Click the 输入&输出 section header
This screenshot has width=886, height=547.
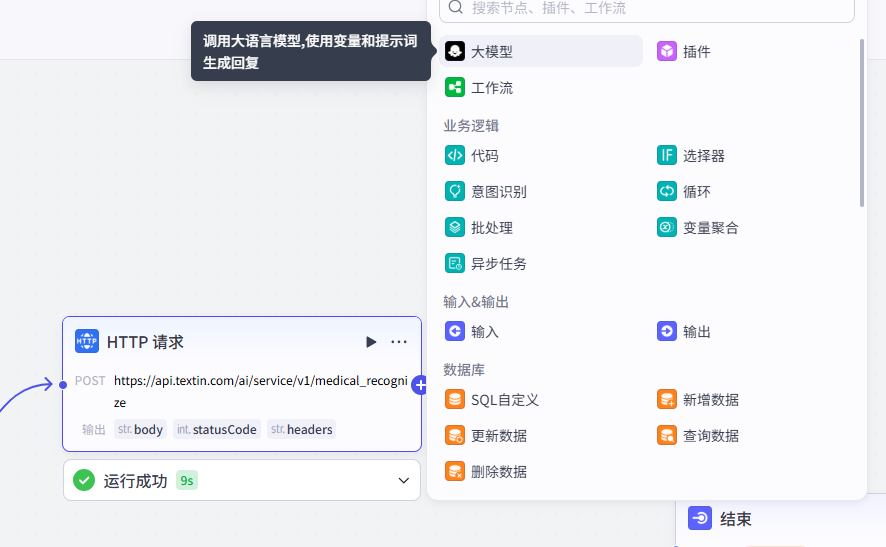click(476, 302)
